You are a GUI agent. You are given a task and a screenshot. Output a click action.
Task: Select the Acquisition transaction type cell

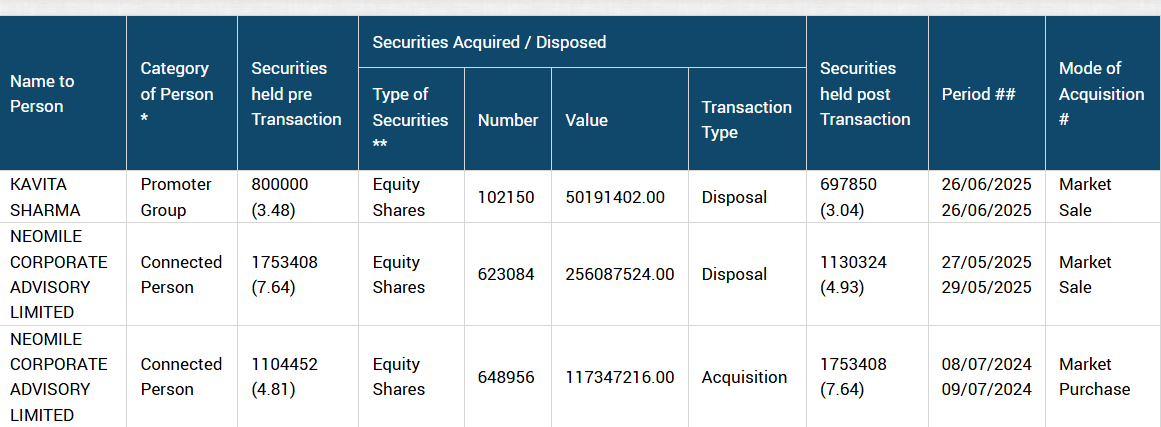click(x=747, y=377)
